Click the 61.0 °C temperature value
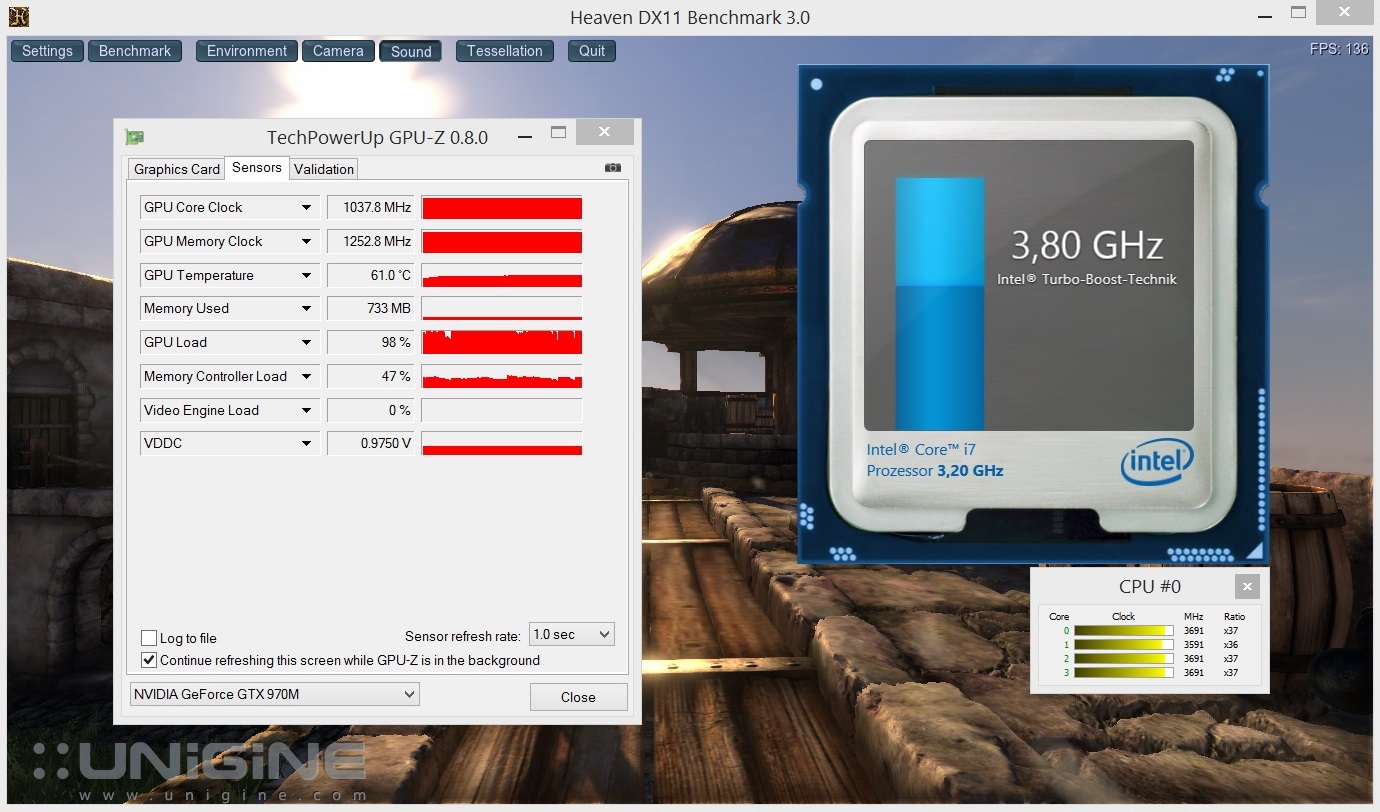The width and height of the screenshot is (1380, 812). 371,275
